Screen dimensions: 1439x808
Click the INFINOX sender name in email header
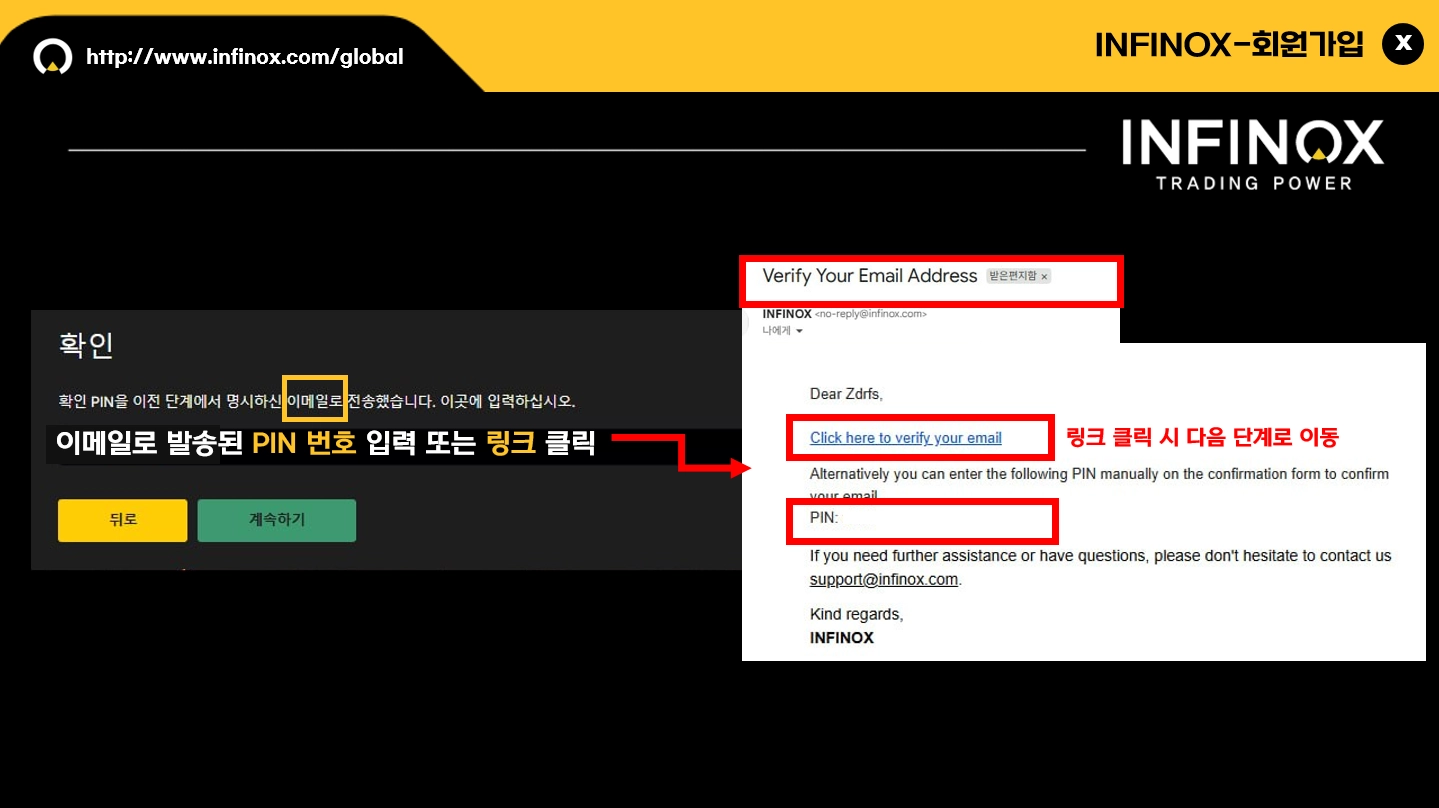pos(787,314)
